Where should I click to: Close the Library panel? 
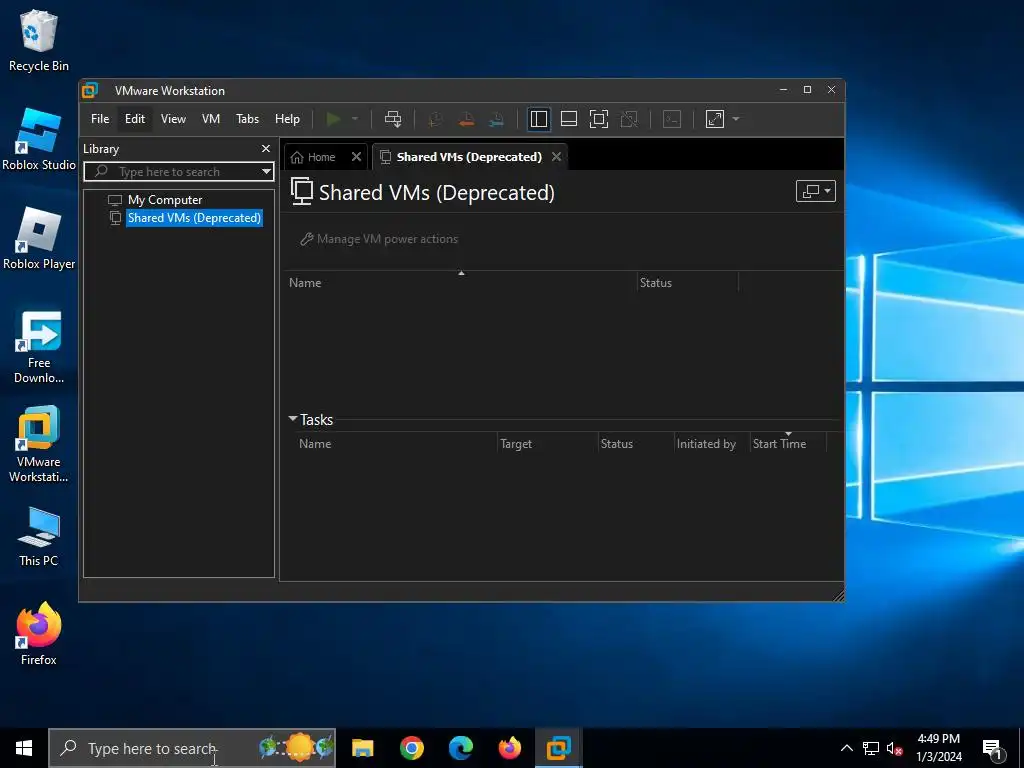(x=266, y=149)
